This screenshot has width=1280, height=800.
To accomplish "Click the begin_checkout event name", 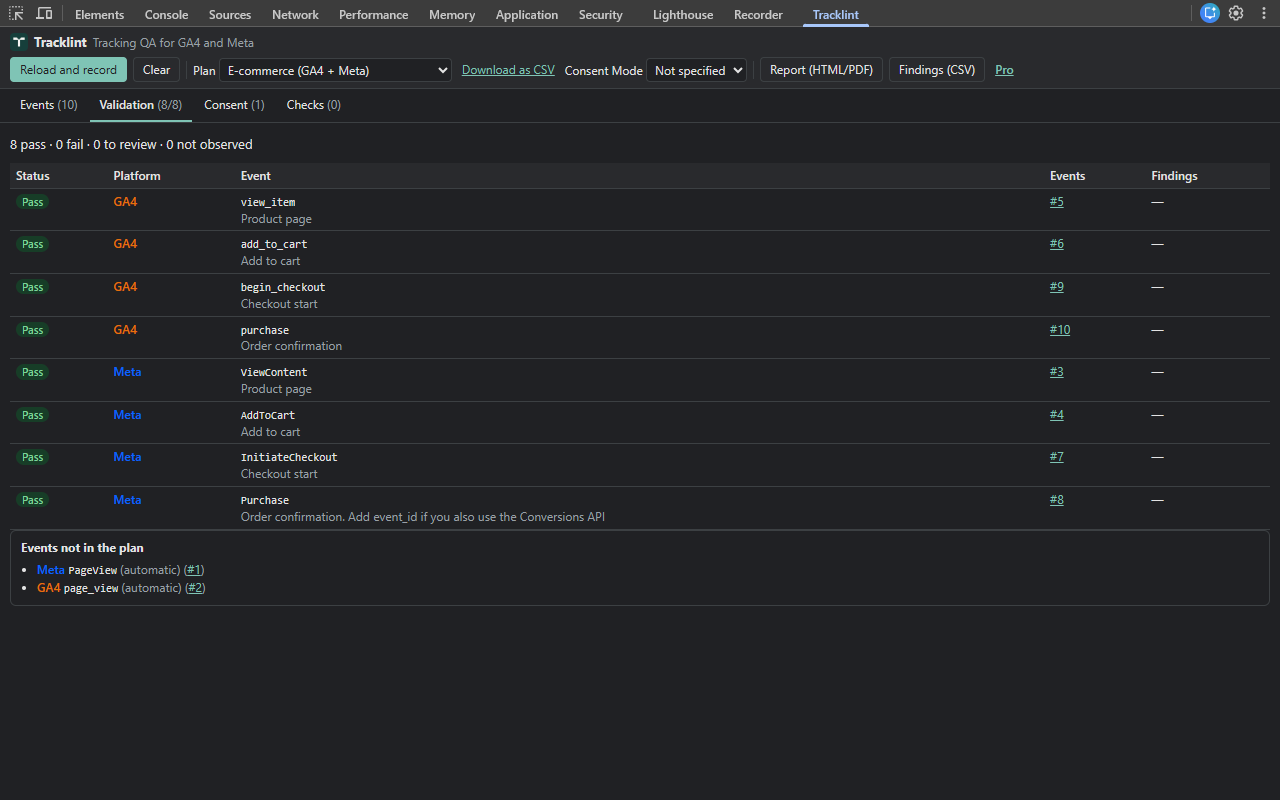I will [283, 287].
